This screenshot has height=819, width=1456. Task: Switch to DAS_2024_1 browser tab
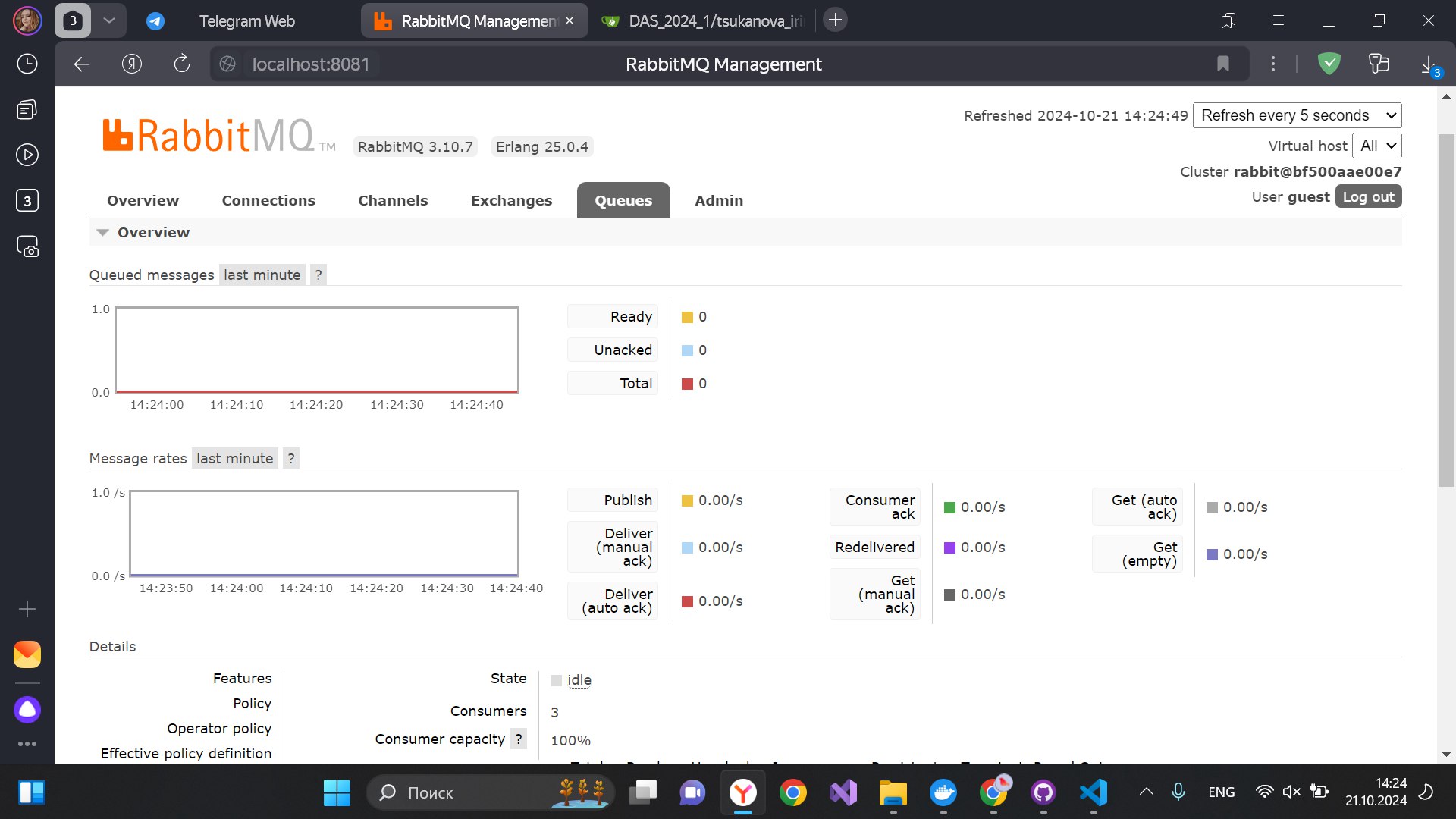(x=704, y=21)
